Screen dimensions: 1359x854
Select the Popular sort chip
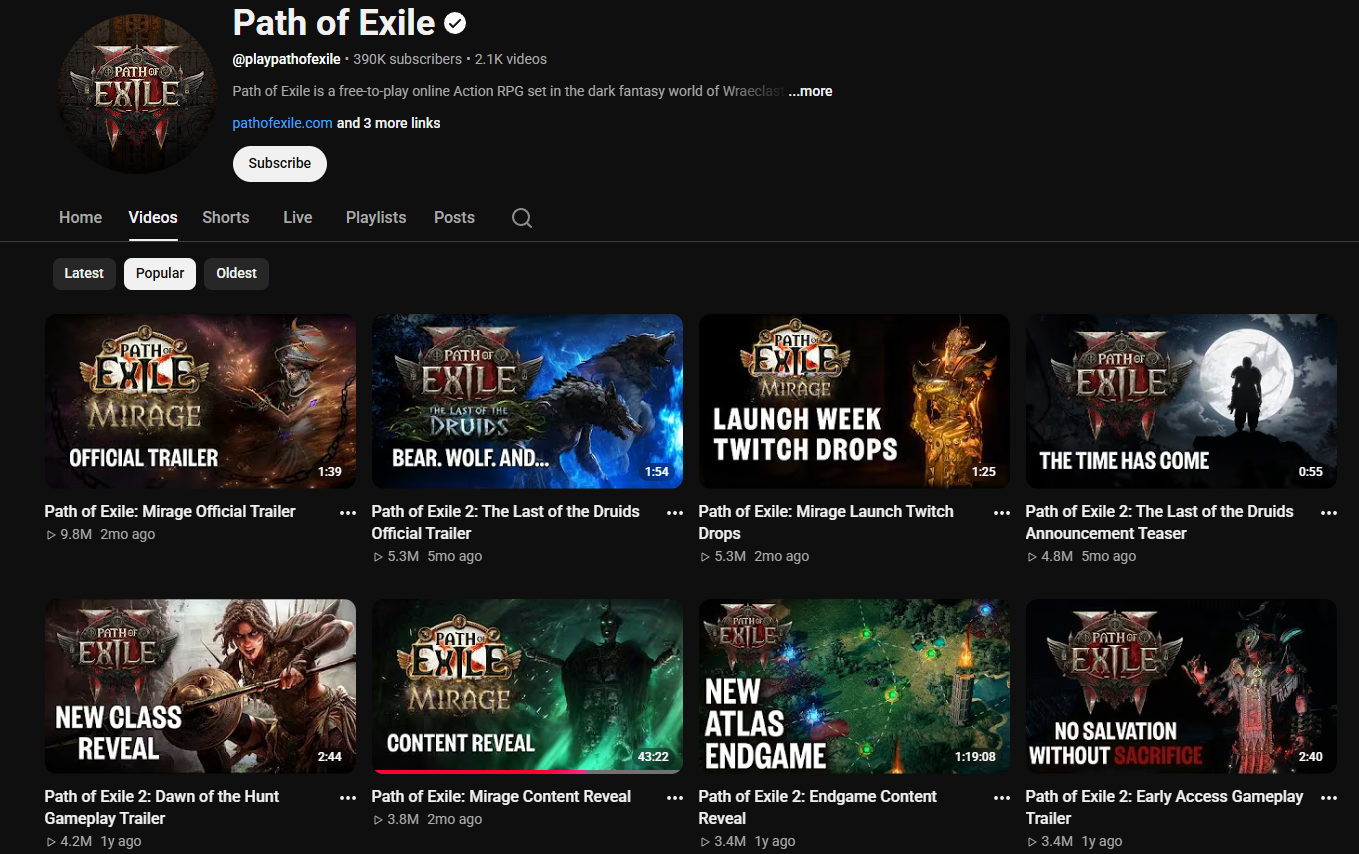coord(160,273)
